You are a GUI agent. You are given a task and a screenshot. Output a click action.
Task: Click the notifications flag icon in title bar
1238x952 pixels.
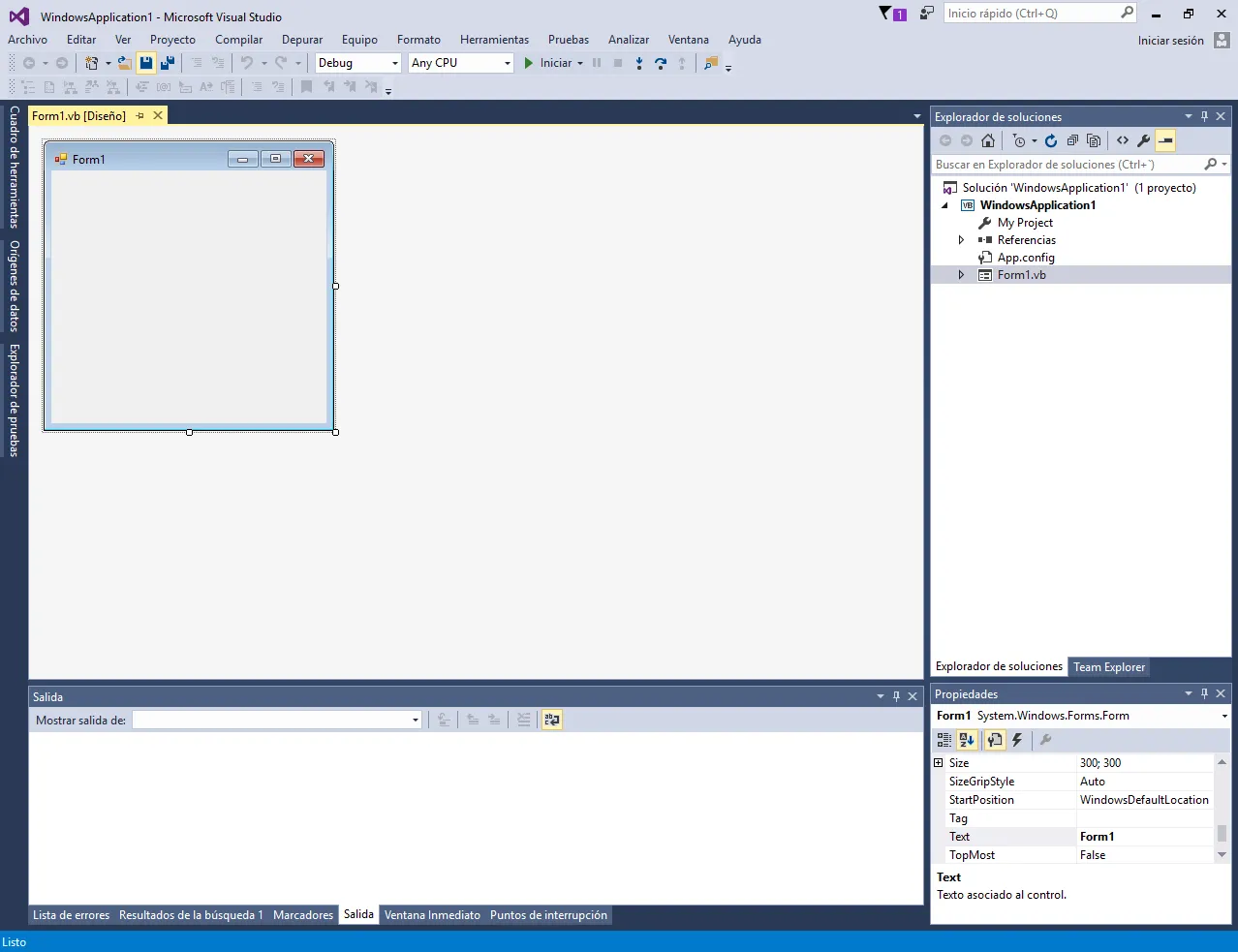[x=885, y=14]
